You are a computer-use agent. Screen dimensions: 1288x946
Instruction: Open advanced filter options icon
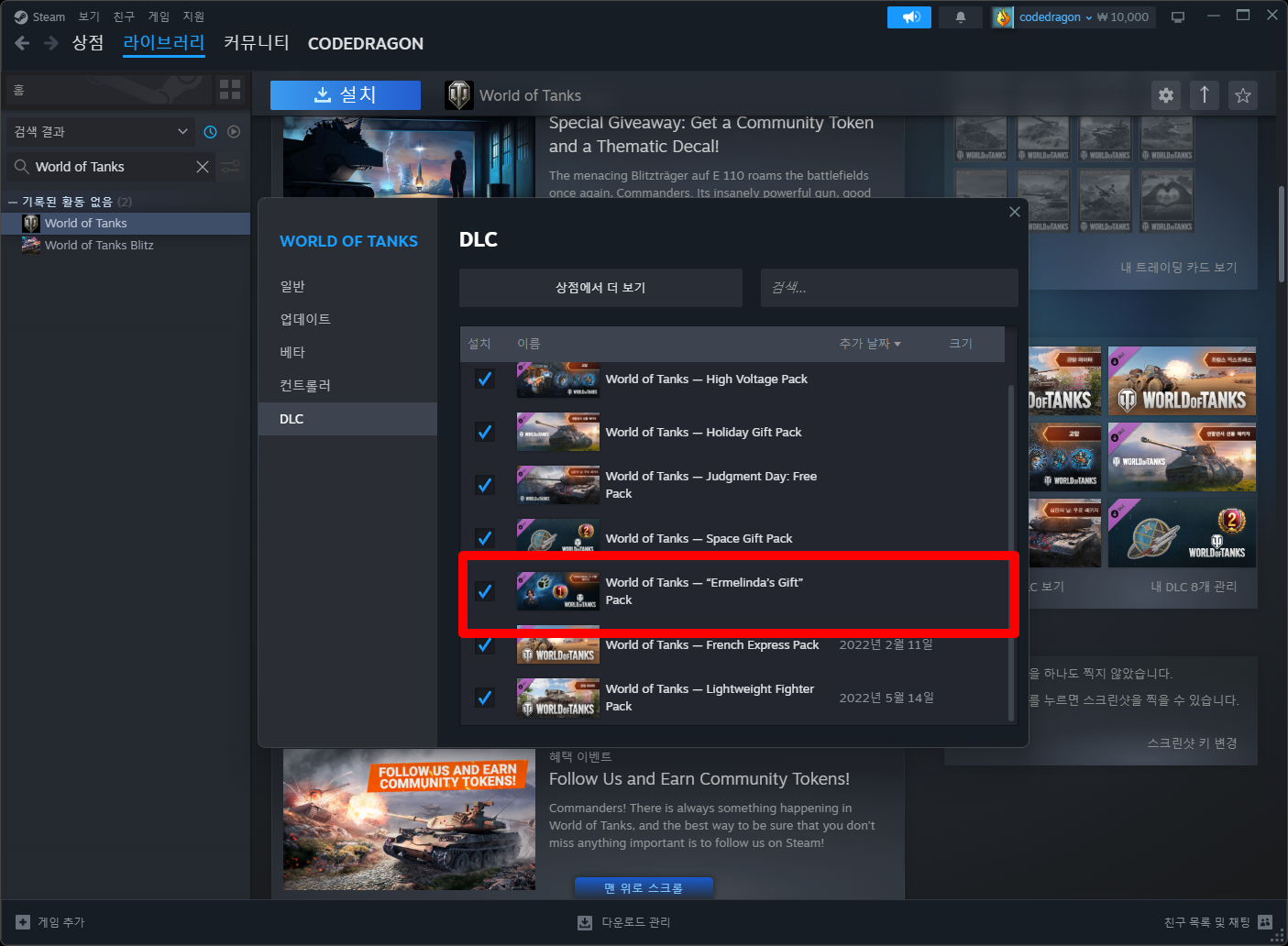tap(231, 167)
